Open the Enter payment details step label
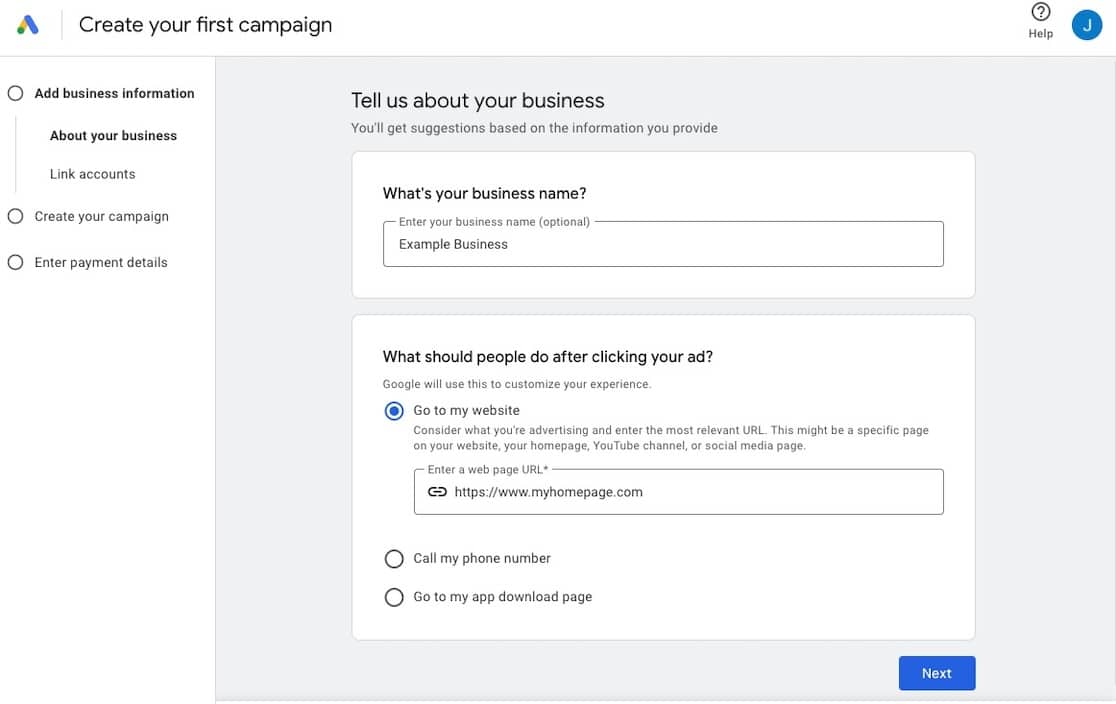Image resolution: width=1116 pixels, height=704 pixels. pyautogui.click(x=101, y=262)
